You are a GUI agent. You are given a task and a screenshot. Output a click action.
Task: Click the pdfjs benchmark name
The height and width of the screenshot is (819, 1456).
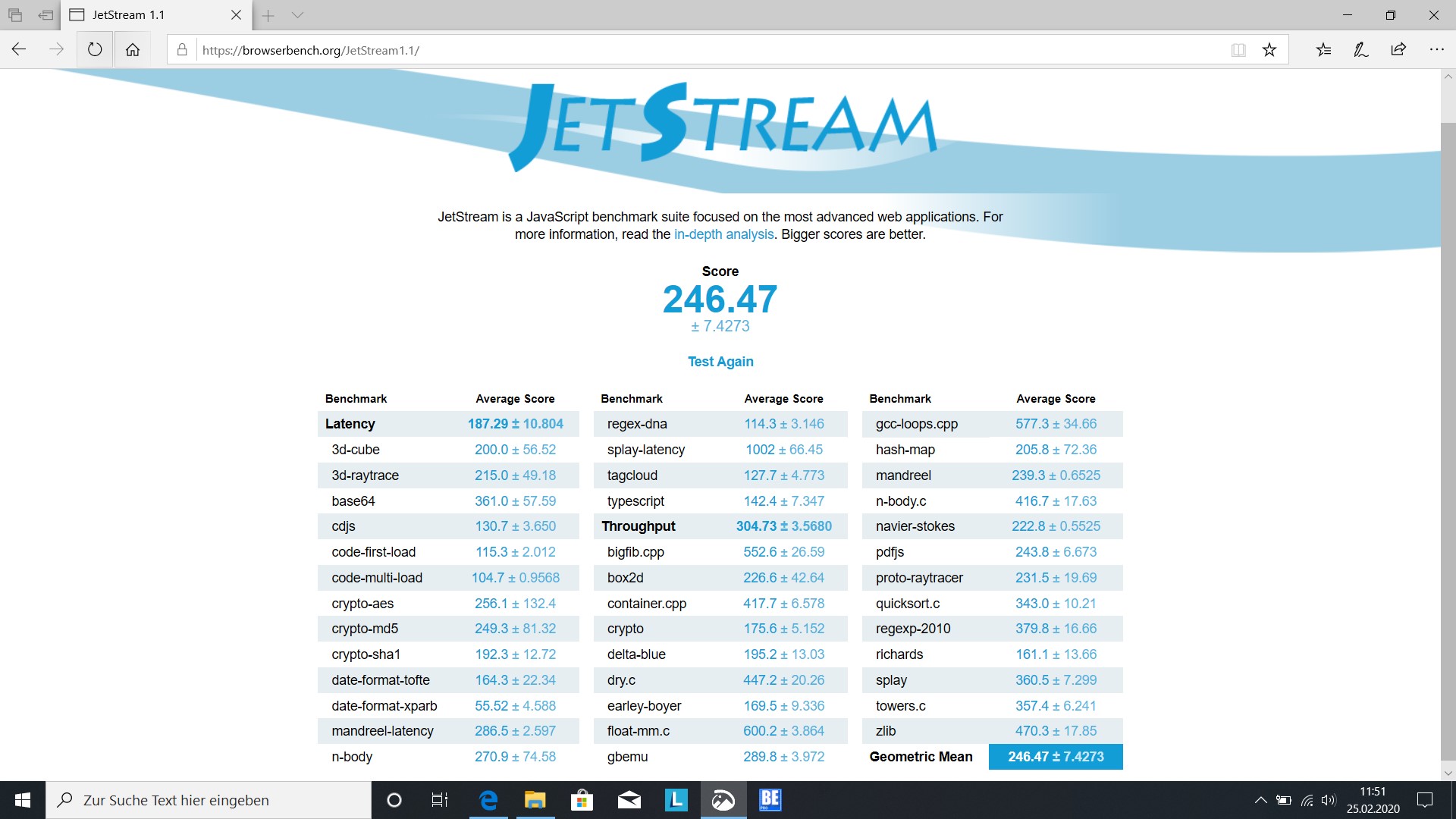890,552
